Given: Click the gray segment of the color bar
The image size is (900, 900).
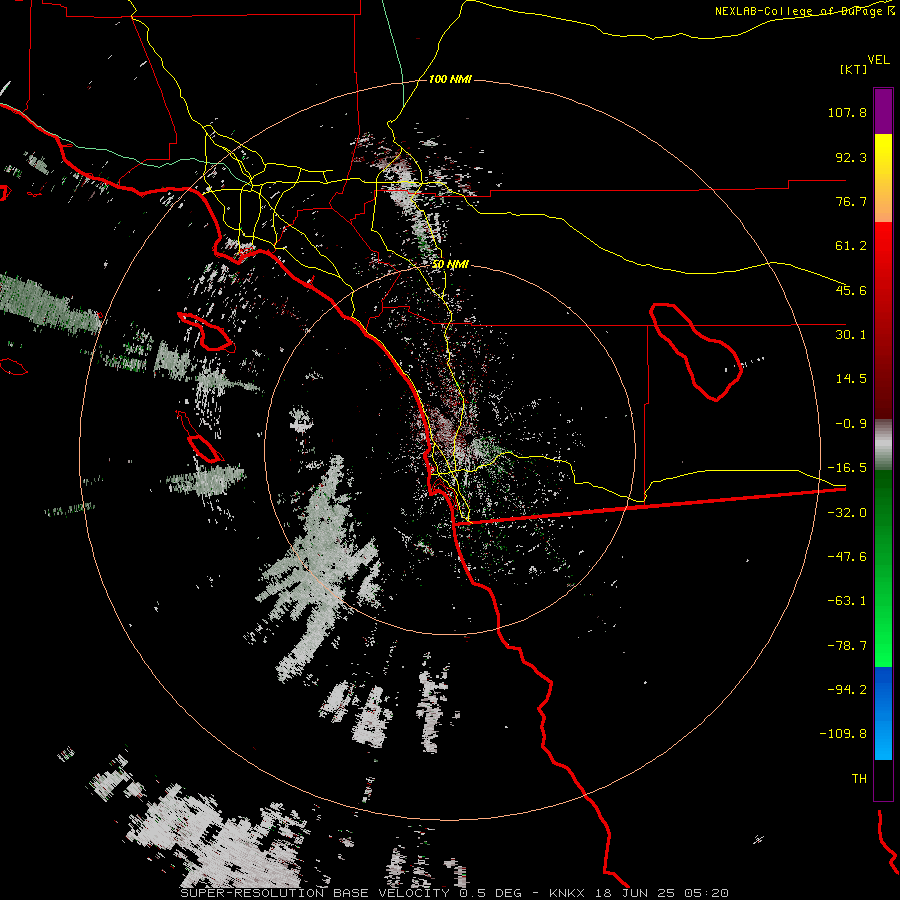Looking at the screenshot, I should pyautogui.click(x=883, y=445).
